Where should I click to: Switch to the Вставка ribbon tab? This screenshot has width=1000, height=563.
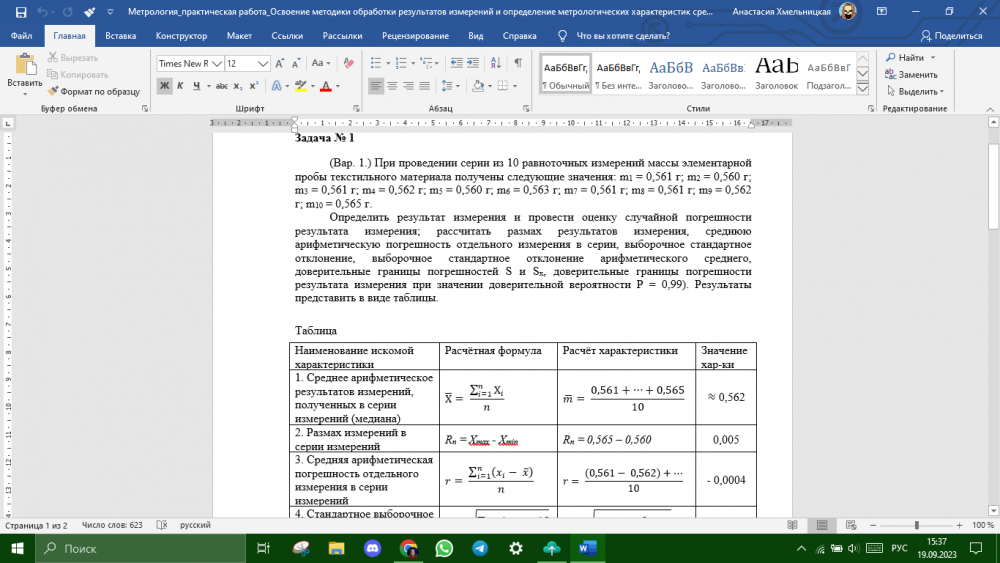pyautogui.click(x=120, y=35)
